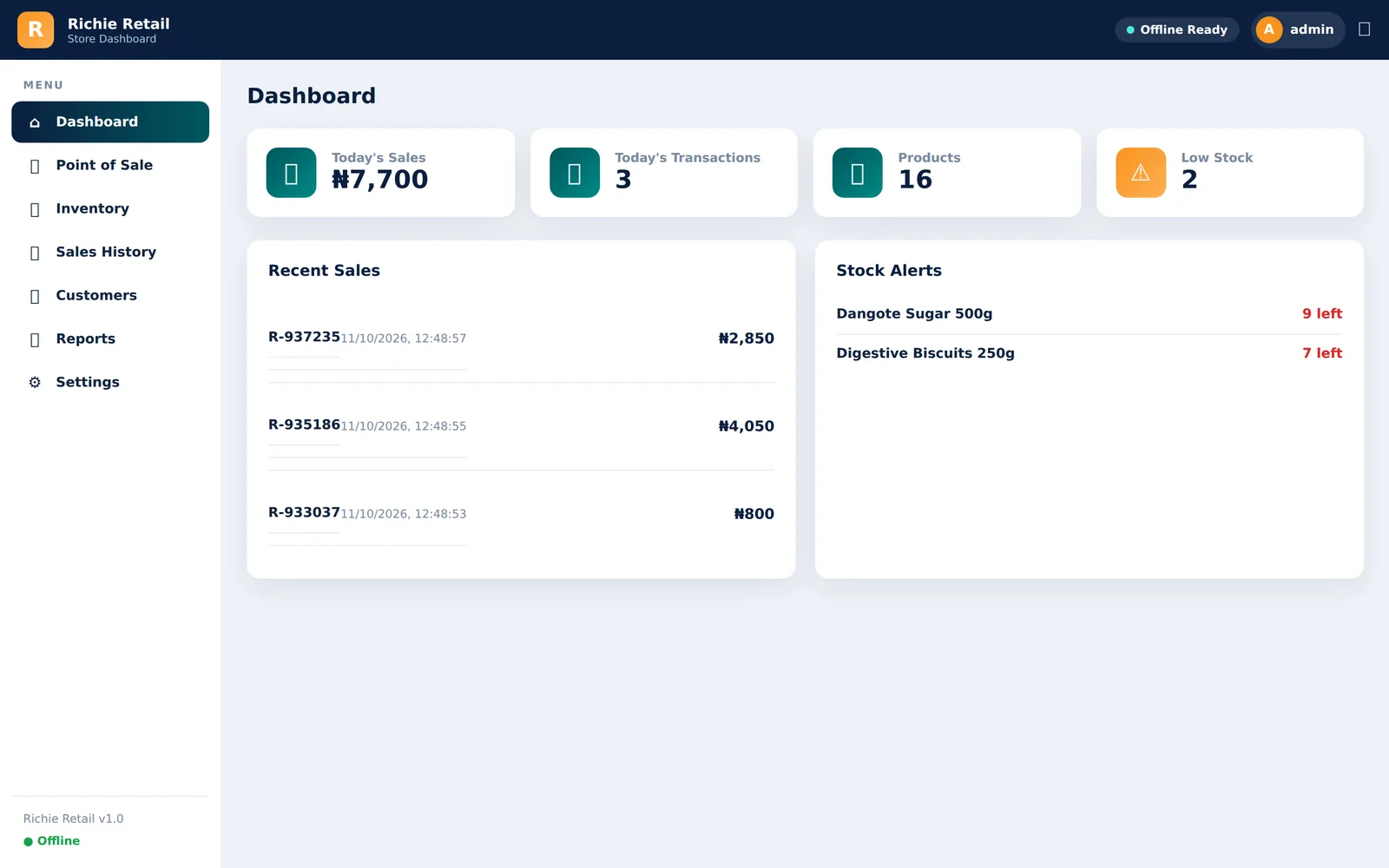Click the red 9 left label

pyautogui.click(x=1322, y=313)
